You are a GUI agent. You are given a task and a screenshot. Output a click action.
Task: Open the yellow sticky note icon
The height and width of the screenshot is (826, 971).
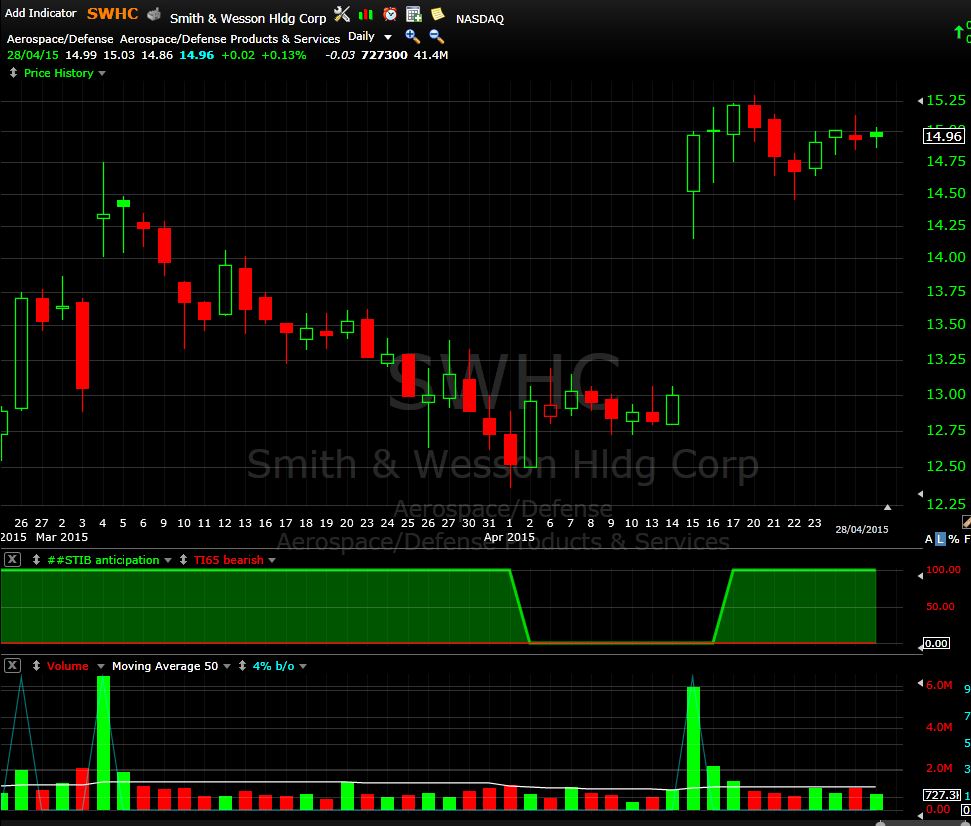click(x=438, y=14)
